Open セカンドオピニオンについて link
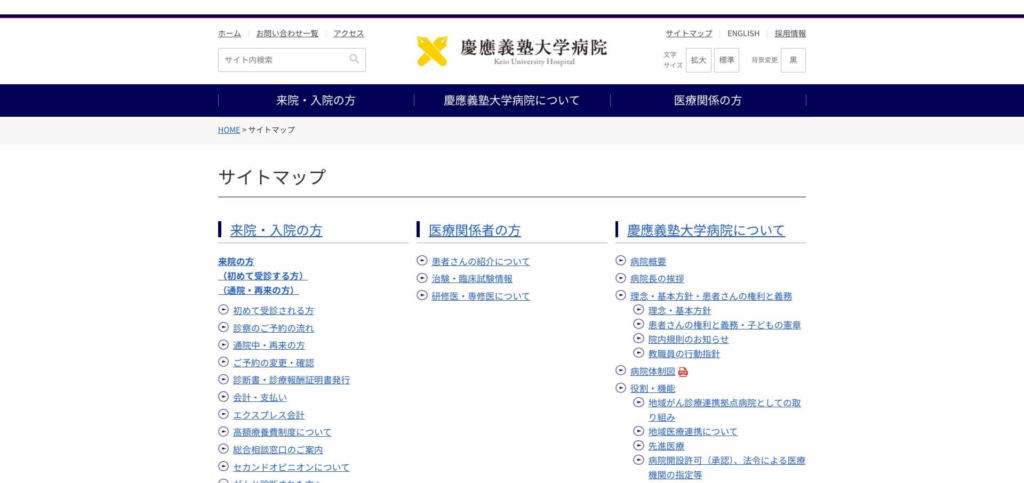1024x483 pixels. pos(291,467)
